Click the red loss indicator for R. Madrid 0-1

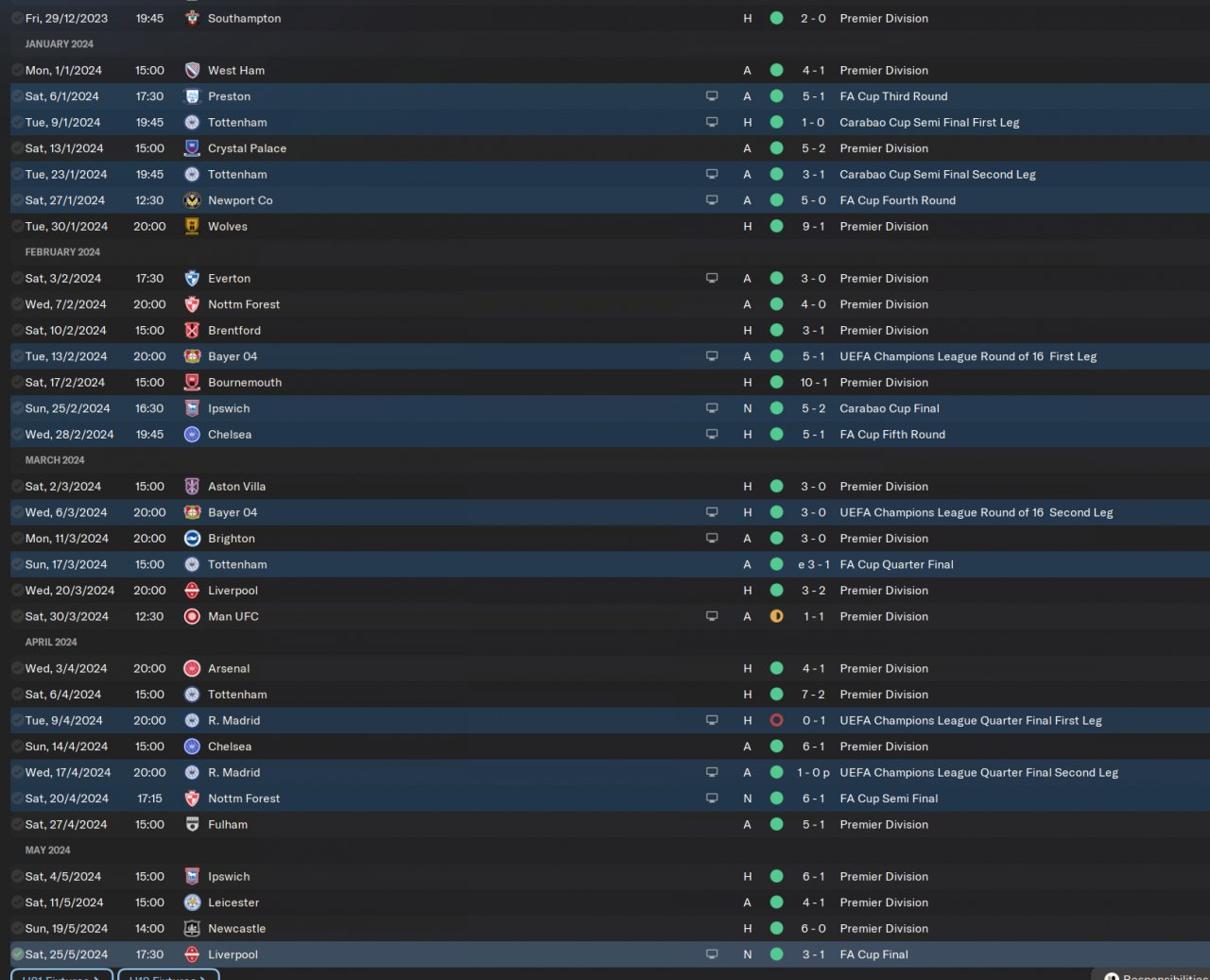[x=776, y=720]
